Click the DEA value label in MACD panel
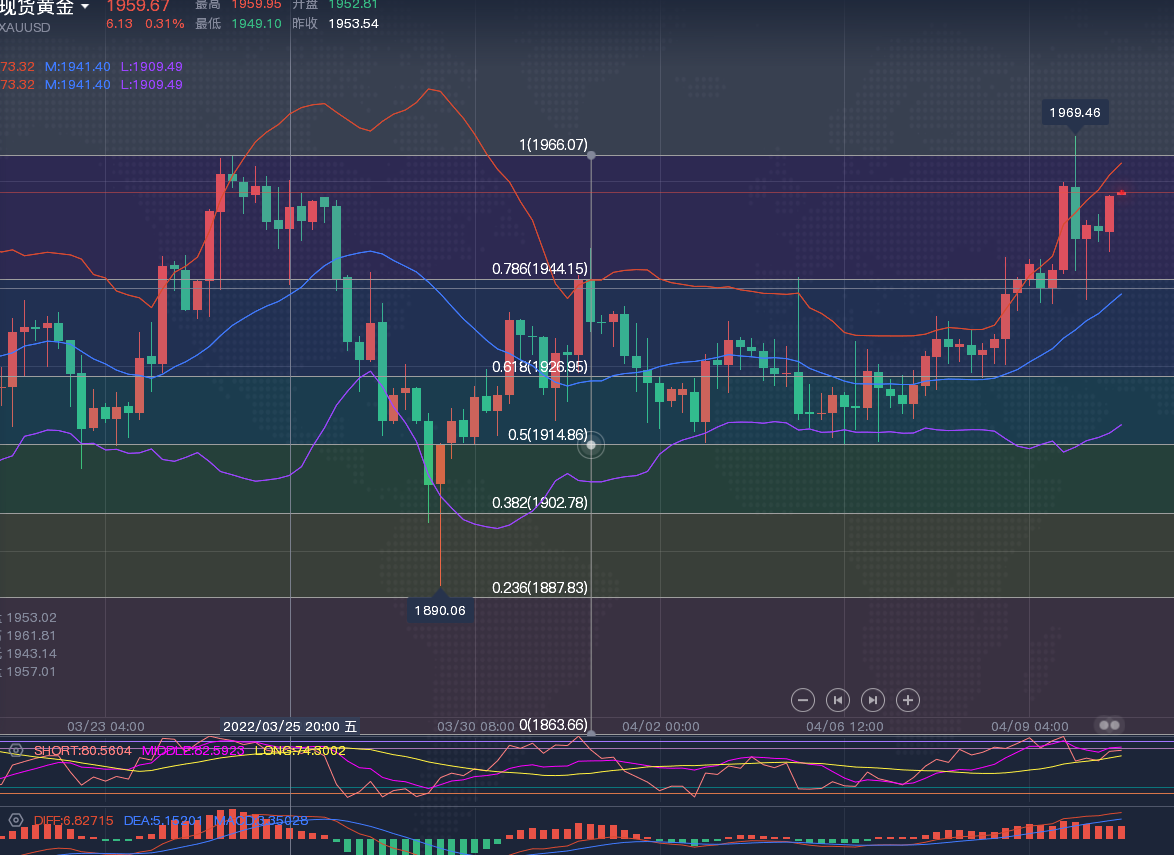This screenshot has height=855, width=1174. [x=162, y=820]
